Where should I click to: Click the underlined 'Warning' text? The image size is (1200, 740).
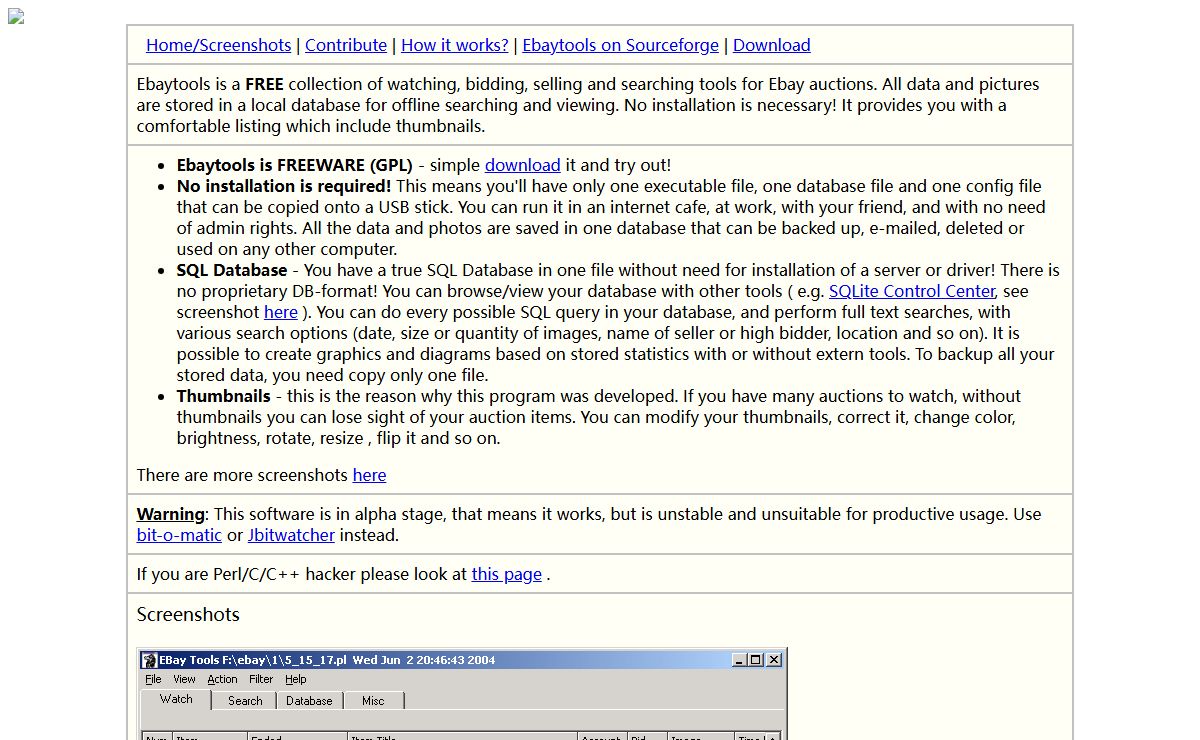171,514
